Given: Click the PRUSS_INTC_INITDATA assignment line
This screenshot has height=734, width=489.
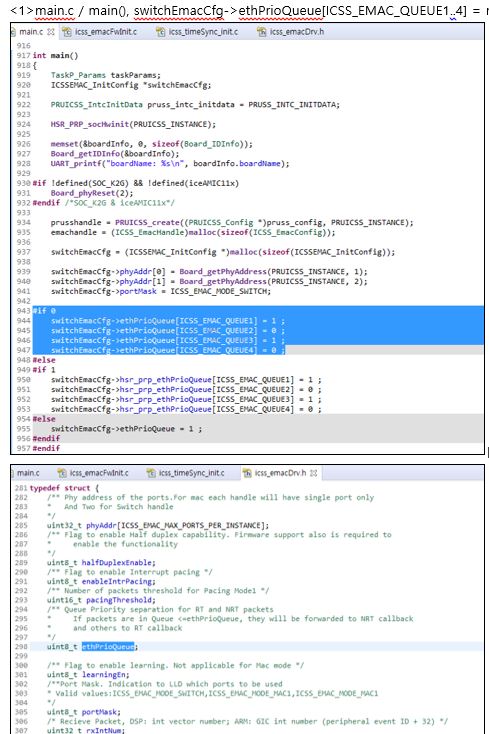Looking at the screenshot, I should click(195, 104).
